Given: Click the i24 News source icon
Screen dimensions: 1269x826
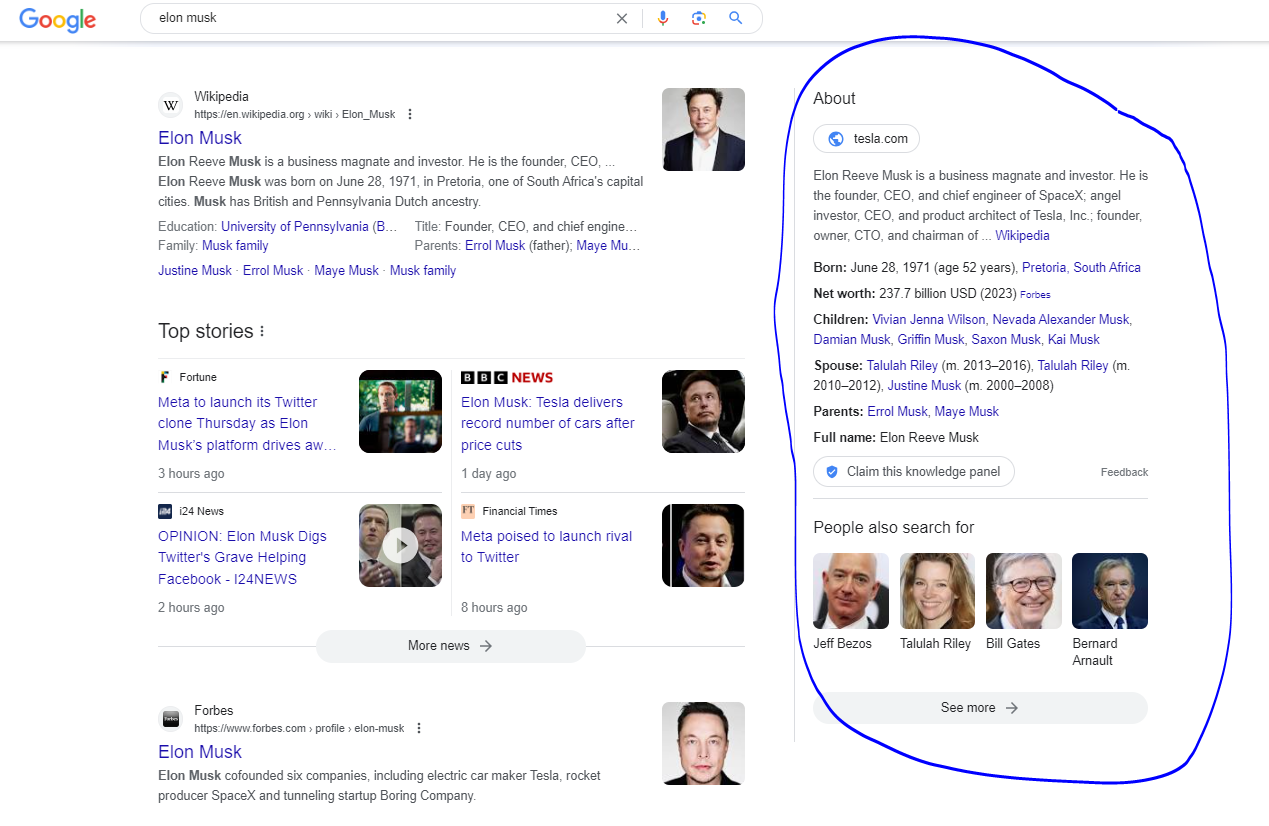Looking at the screenshot, I should (165, 511).
